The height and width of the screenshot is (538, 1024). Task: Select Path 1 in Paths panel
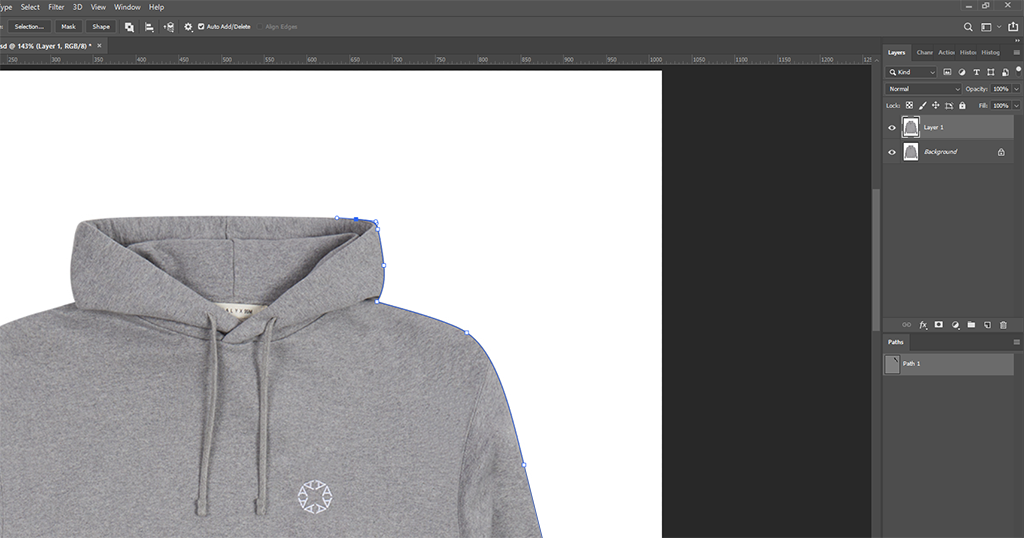[948, 364]
